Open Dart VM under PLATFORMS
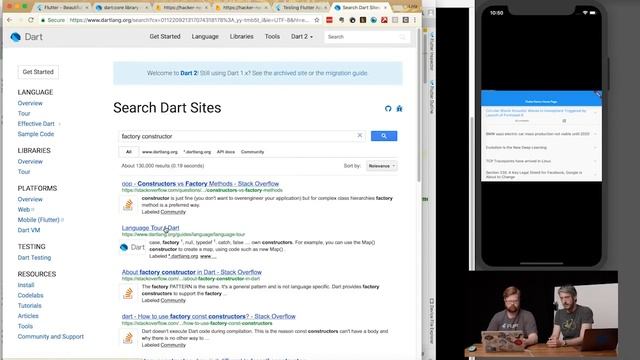 (x=29, y=230)
